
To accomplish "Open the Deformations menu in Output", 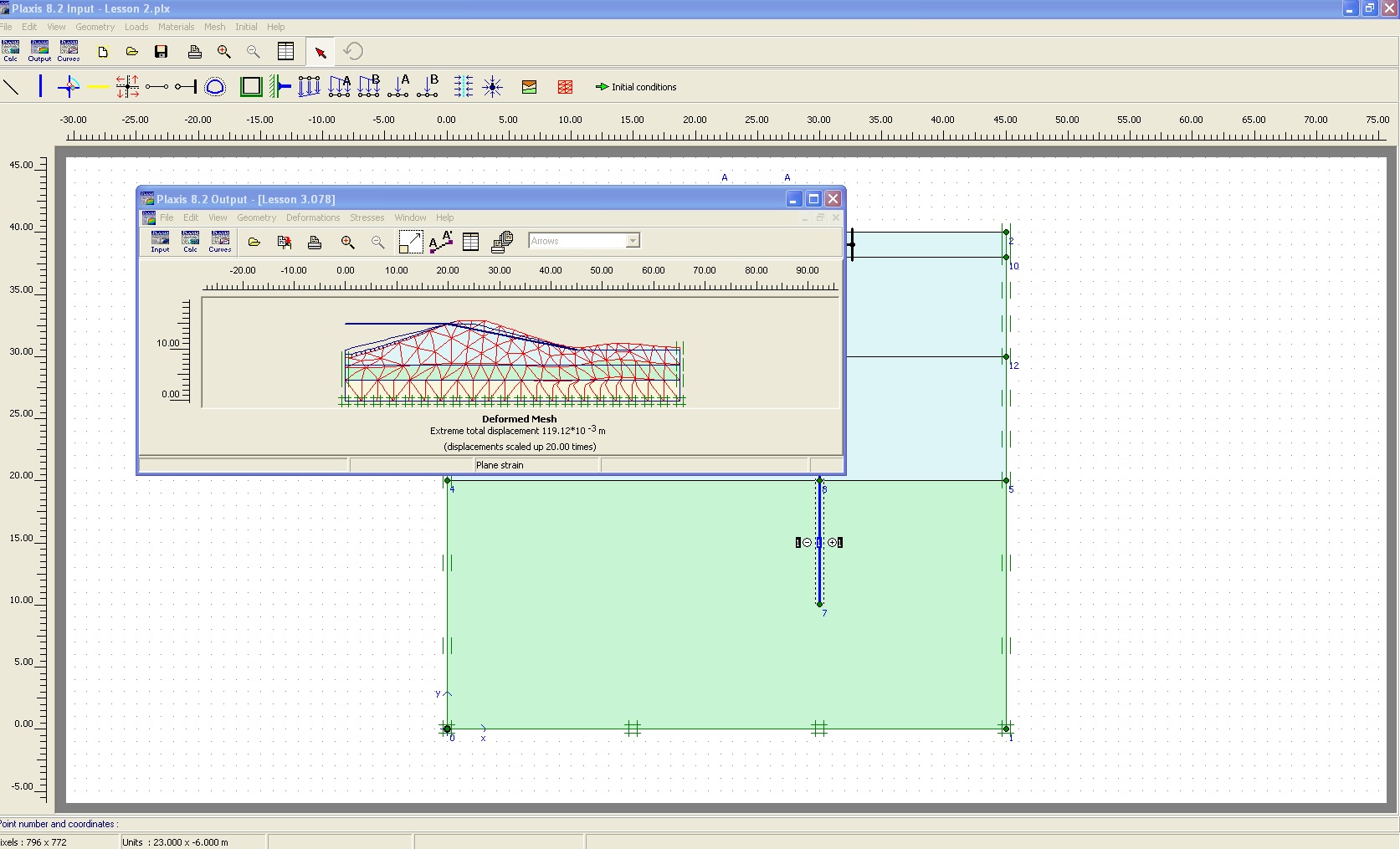I will pos(313,217).
